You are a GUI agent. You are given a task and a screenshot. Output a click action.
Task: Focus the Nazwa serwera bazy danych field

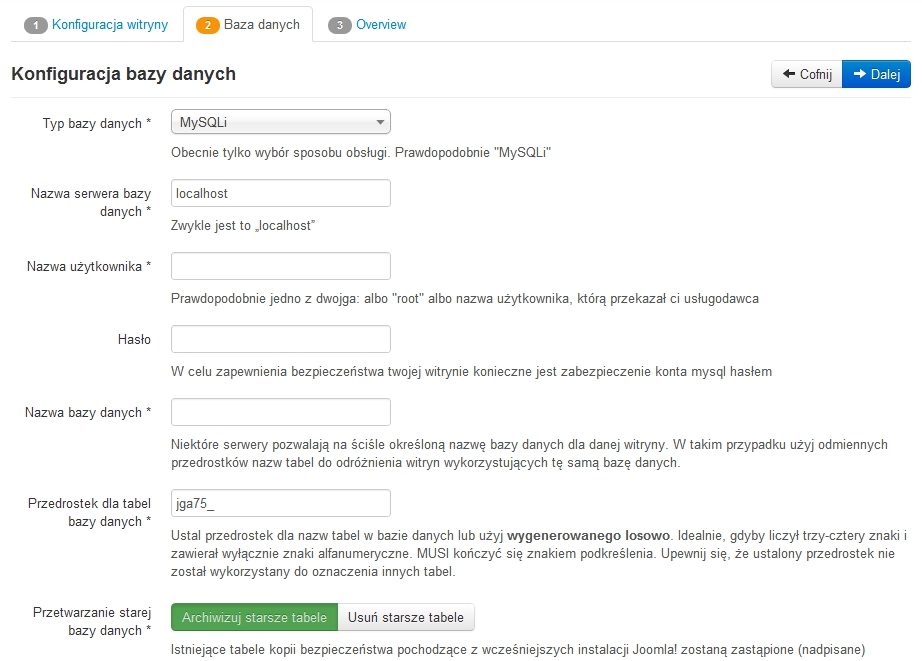click(281, 193)
